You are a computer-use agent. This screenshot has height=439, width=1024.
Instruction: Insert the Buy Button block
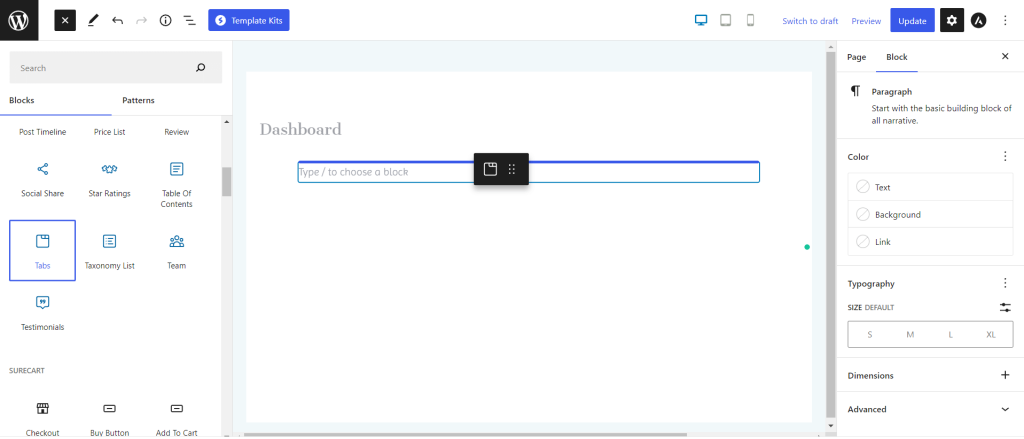tap(110, 418)
